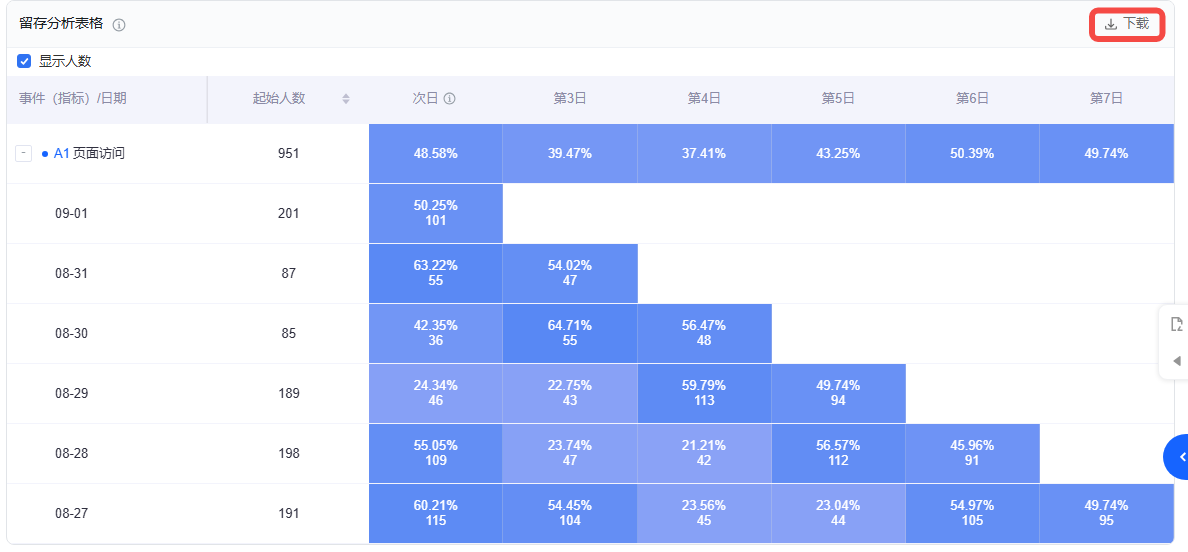Click the 第7日 column header

1106,99
